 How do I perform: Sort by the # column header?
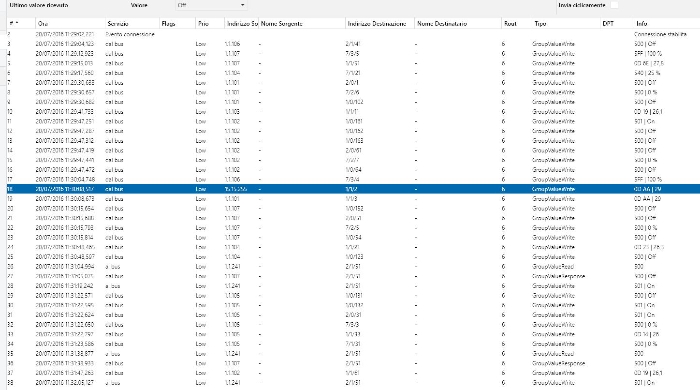pos(21,23)
